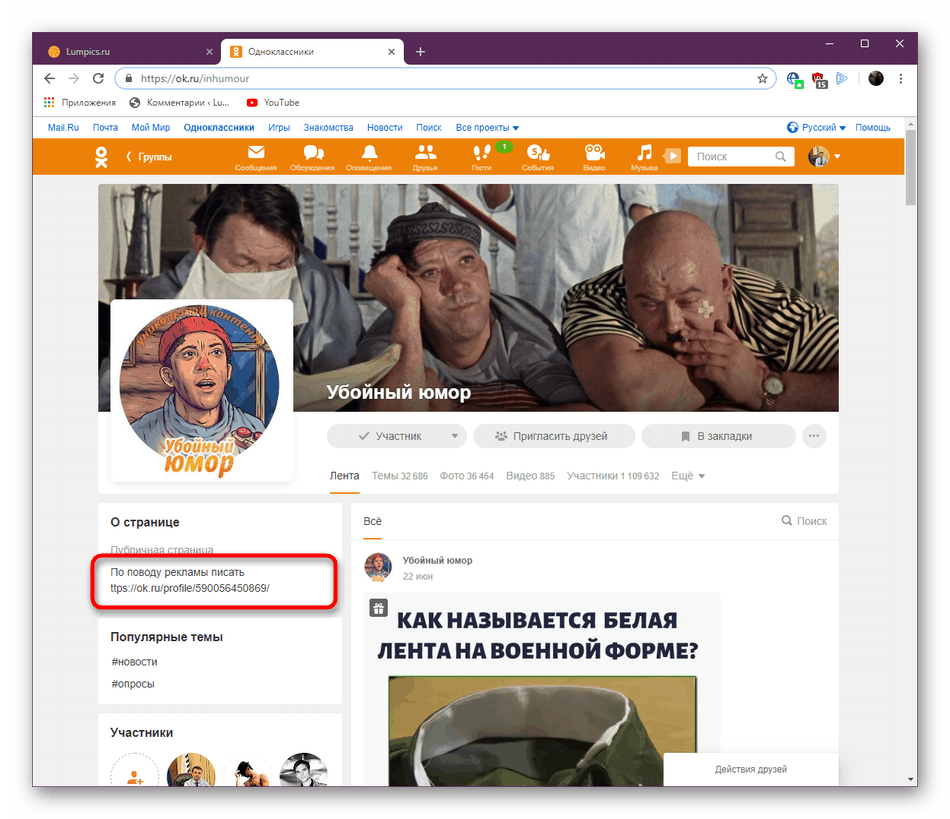Open Music (Музыка) note icon
Viewport: 950px width, 819px height.
pyautogui.click(x=644, y=157)
